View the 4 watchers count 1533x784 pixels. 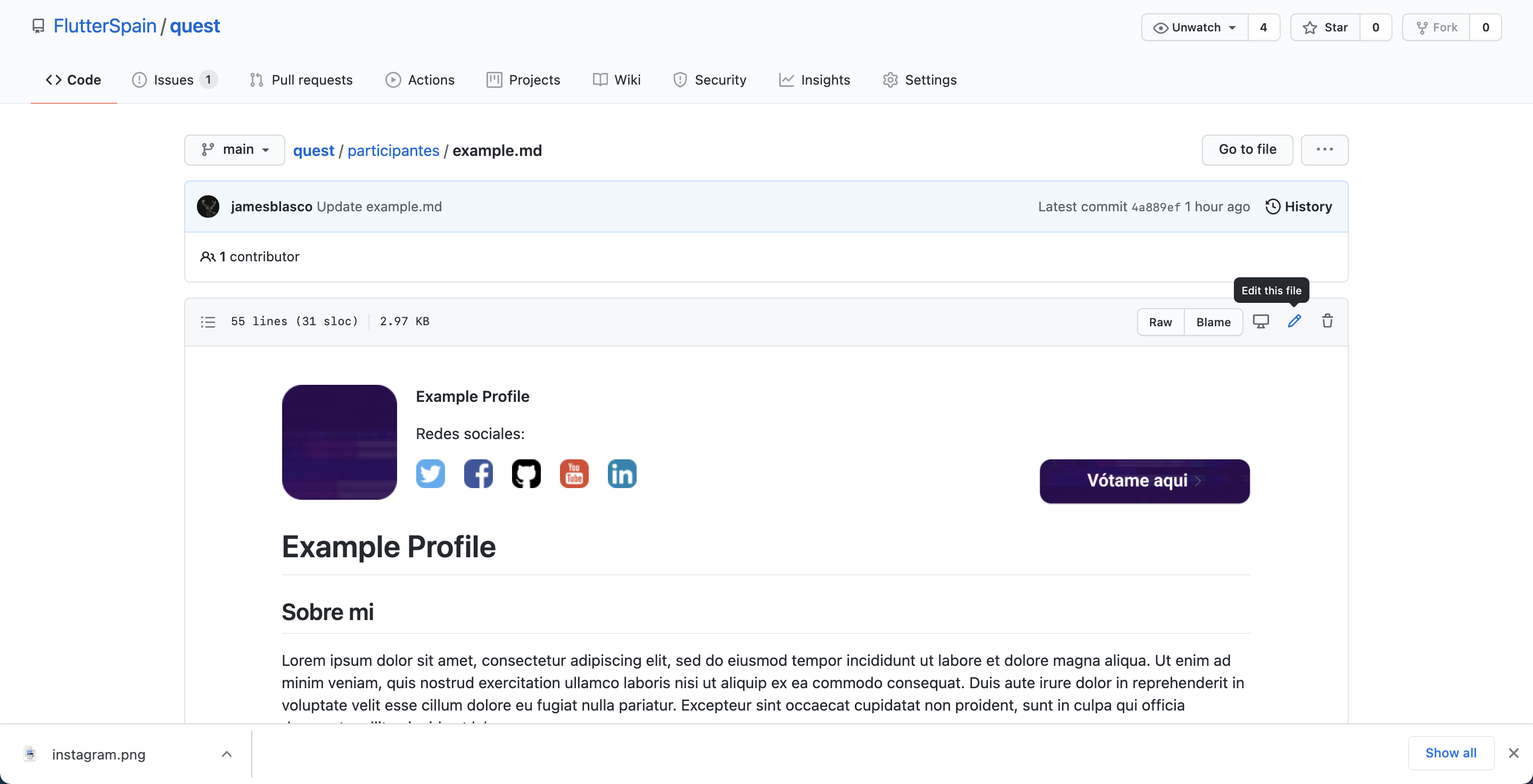pos(1264,27)
